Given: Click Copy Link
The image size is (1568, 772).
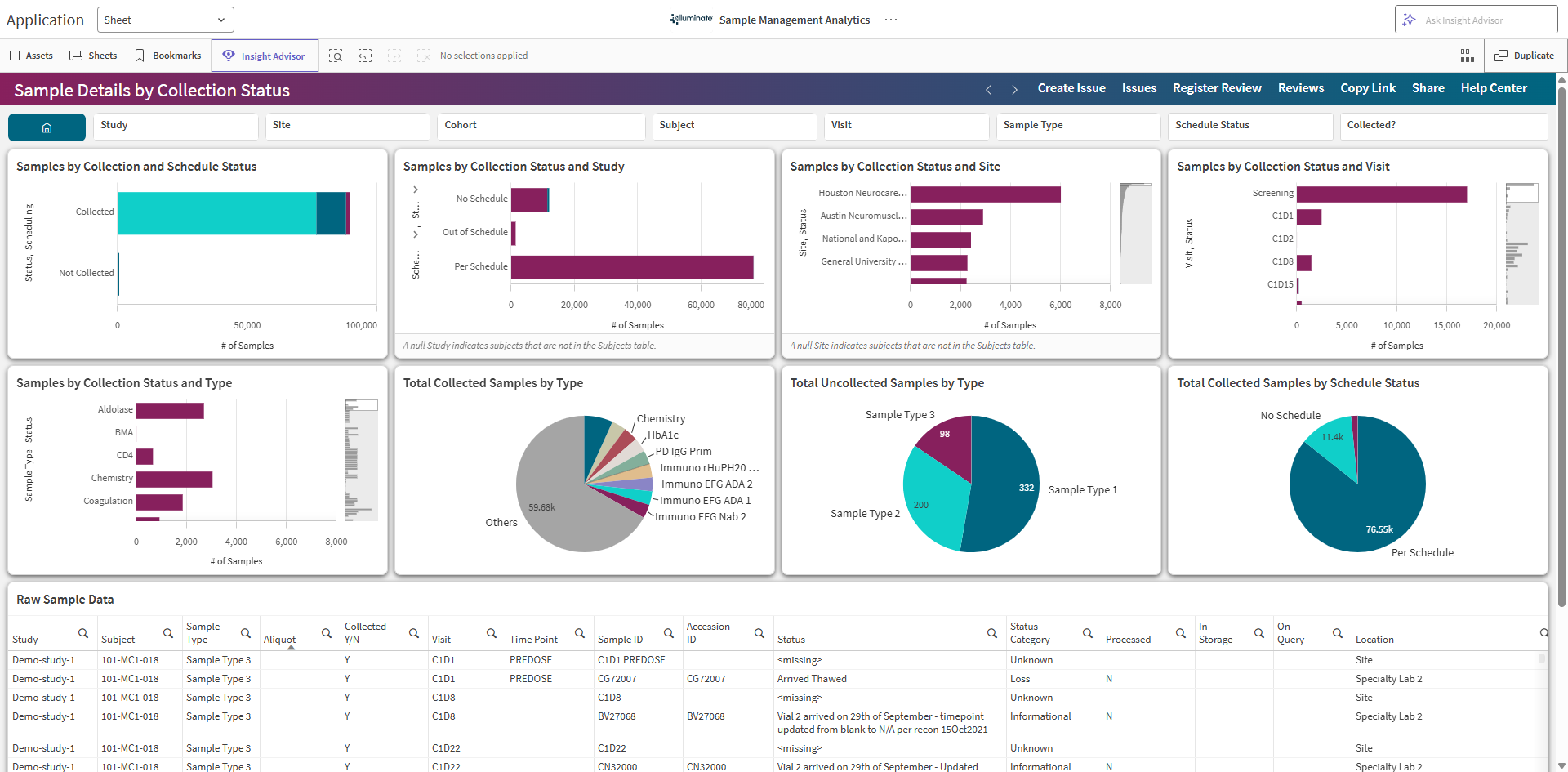Looking at the screenshot, I should 1368,88.
